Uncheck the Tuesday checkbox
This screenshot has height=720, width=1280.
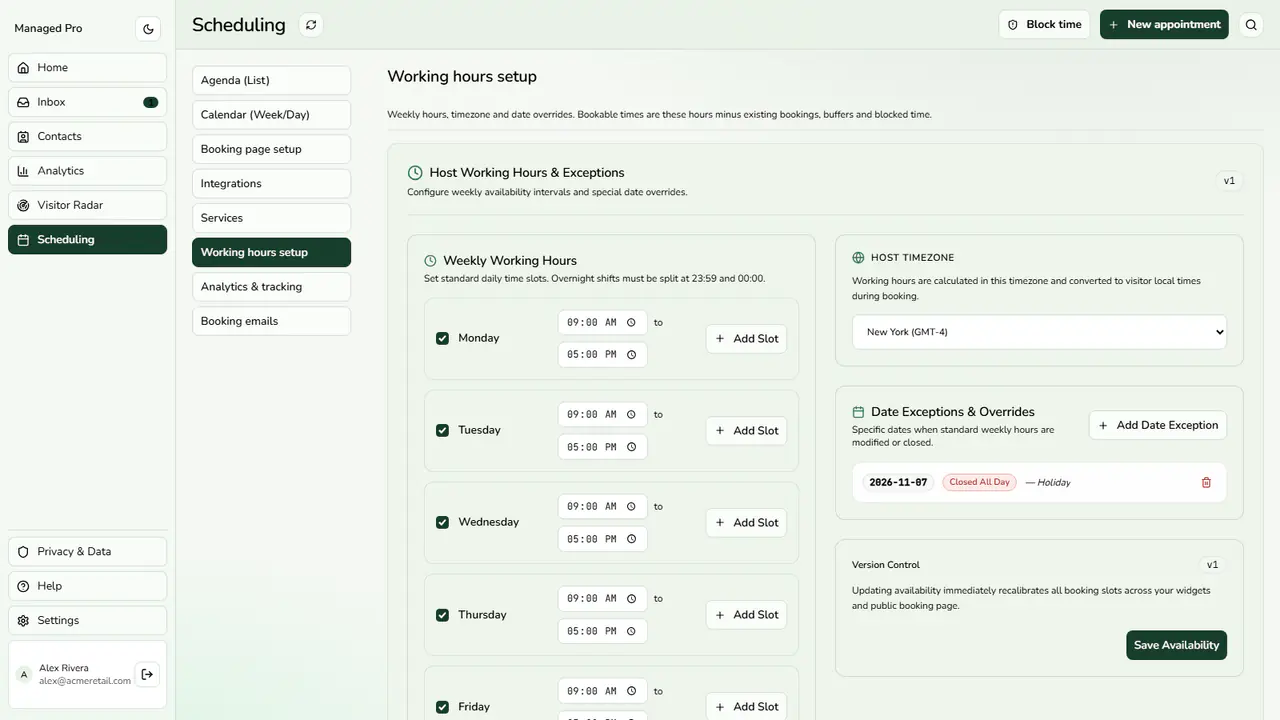coord(442,430)
